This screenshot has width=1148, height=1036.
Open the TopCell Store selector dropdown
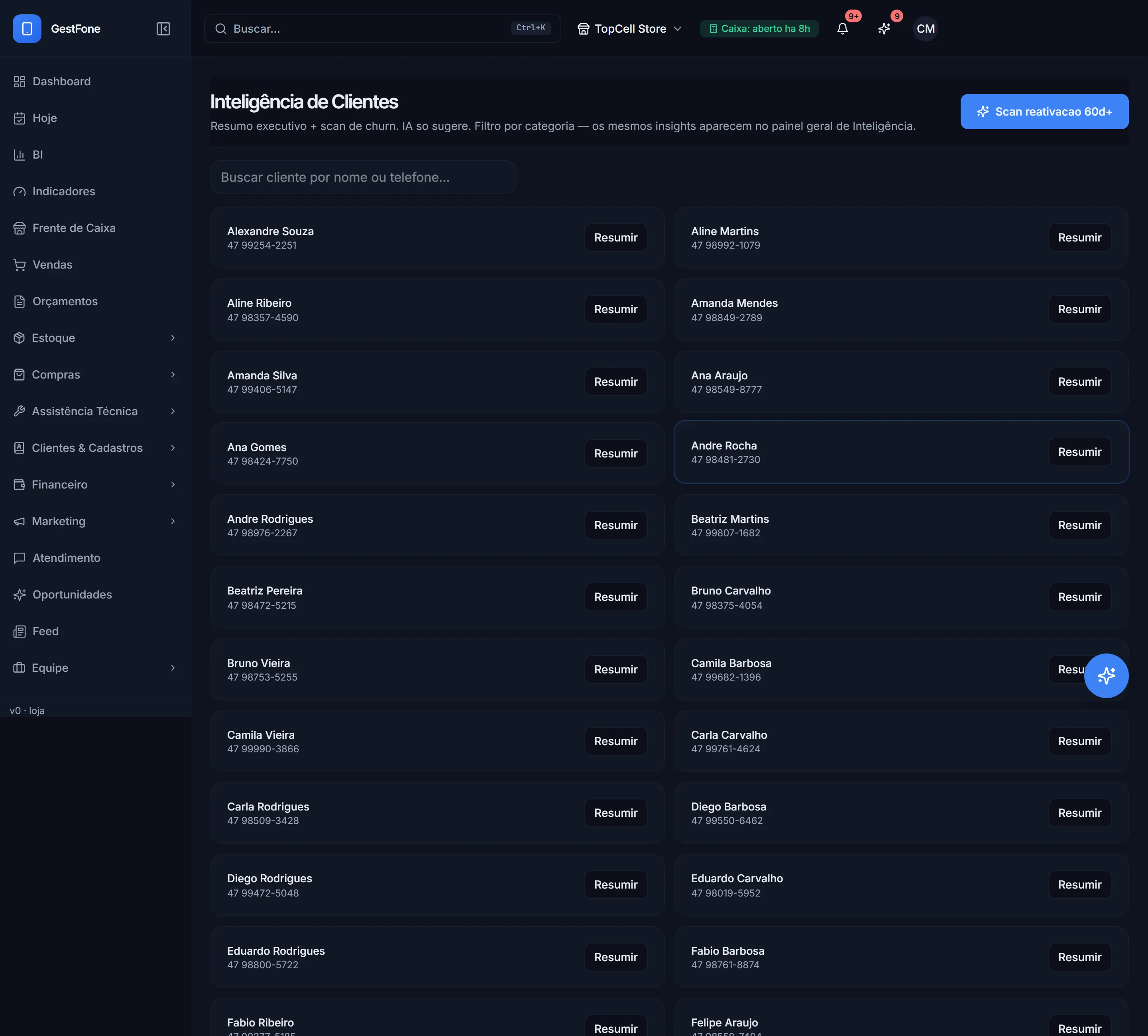pos(629,28)
